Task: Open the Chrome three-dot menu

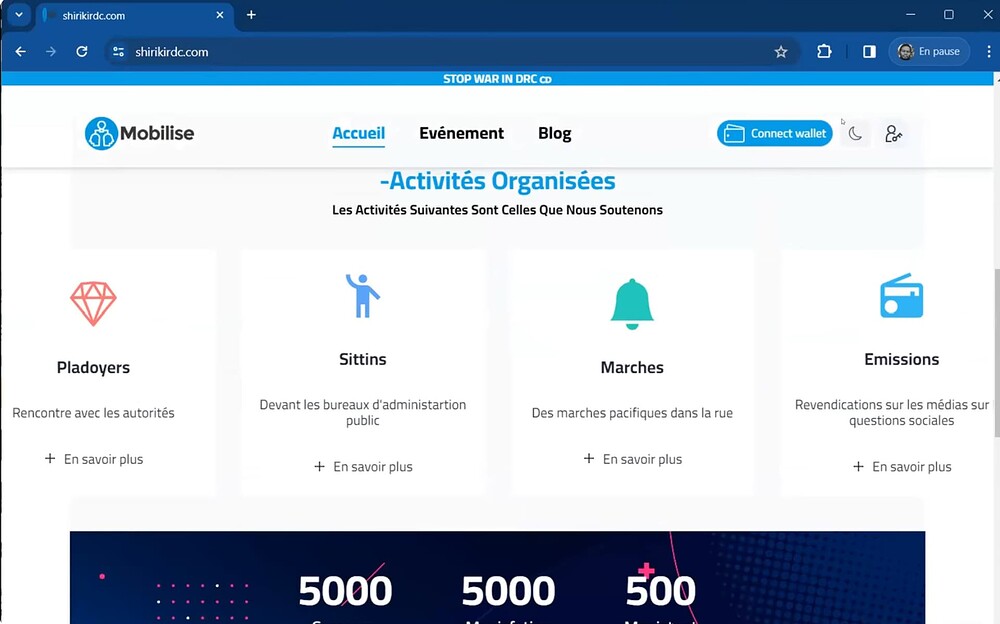Action: click(x=989, y=52)
